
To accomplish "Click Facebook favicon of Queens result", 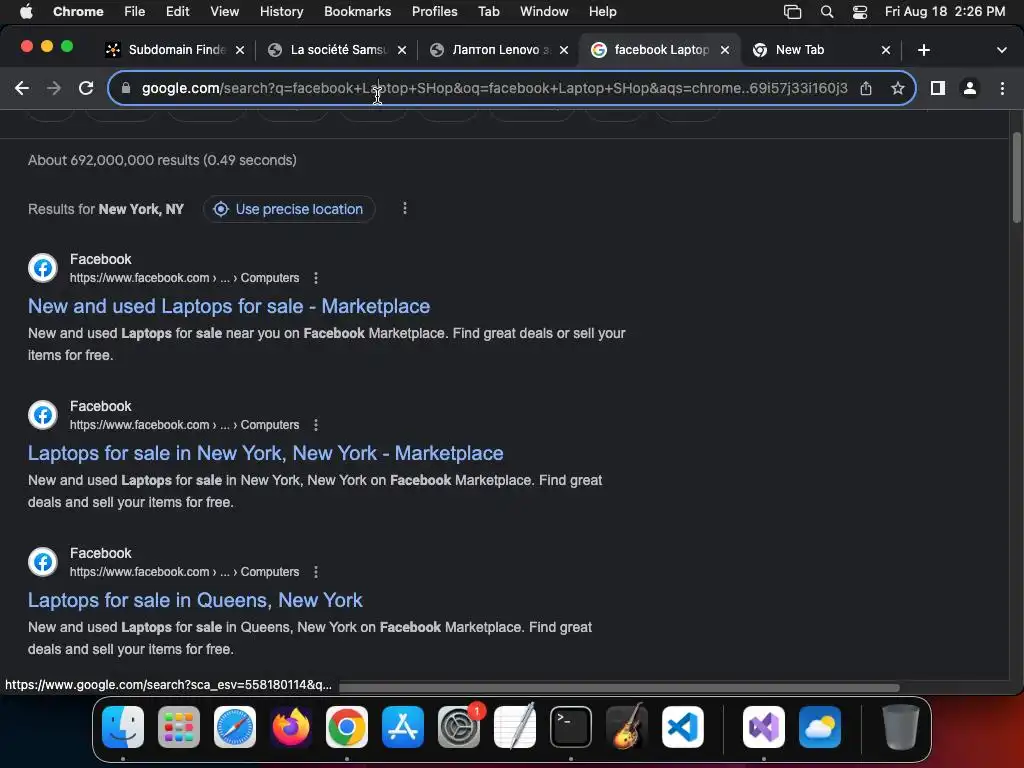I will (43, 562).
